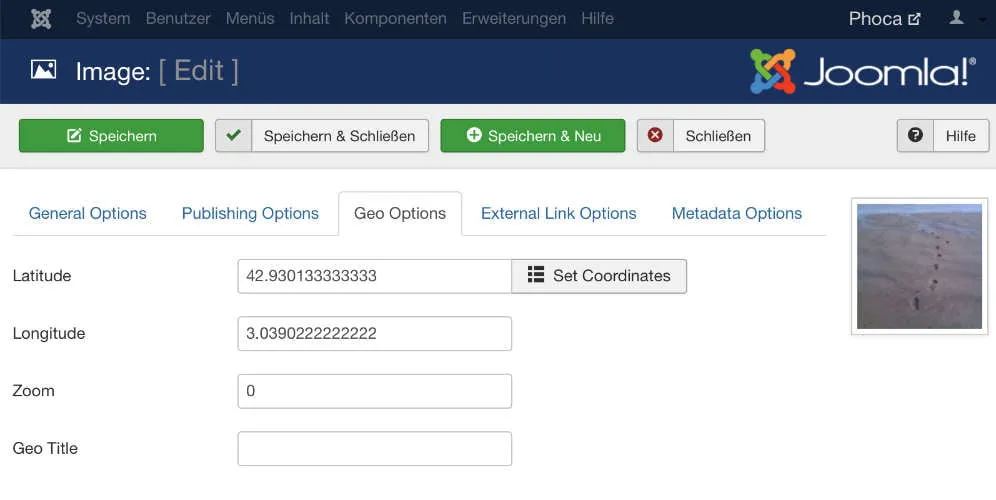Click the Longitude label
This screenshot has width=996, height=500.
(x=49, y=334)
